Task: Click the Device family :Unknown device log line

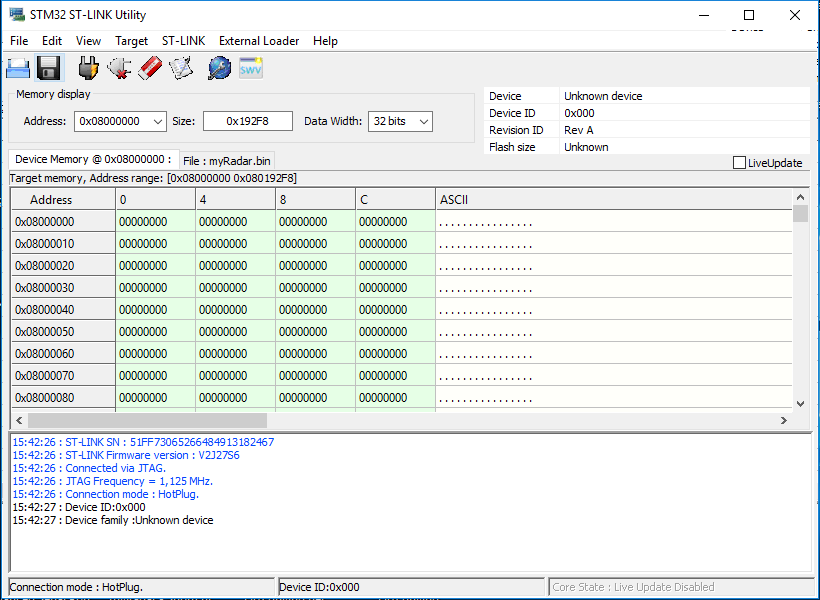Action: click(113, 520)
